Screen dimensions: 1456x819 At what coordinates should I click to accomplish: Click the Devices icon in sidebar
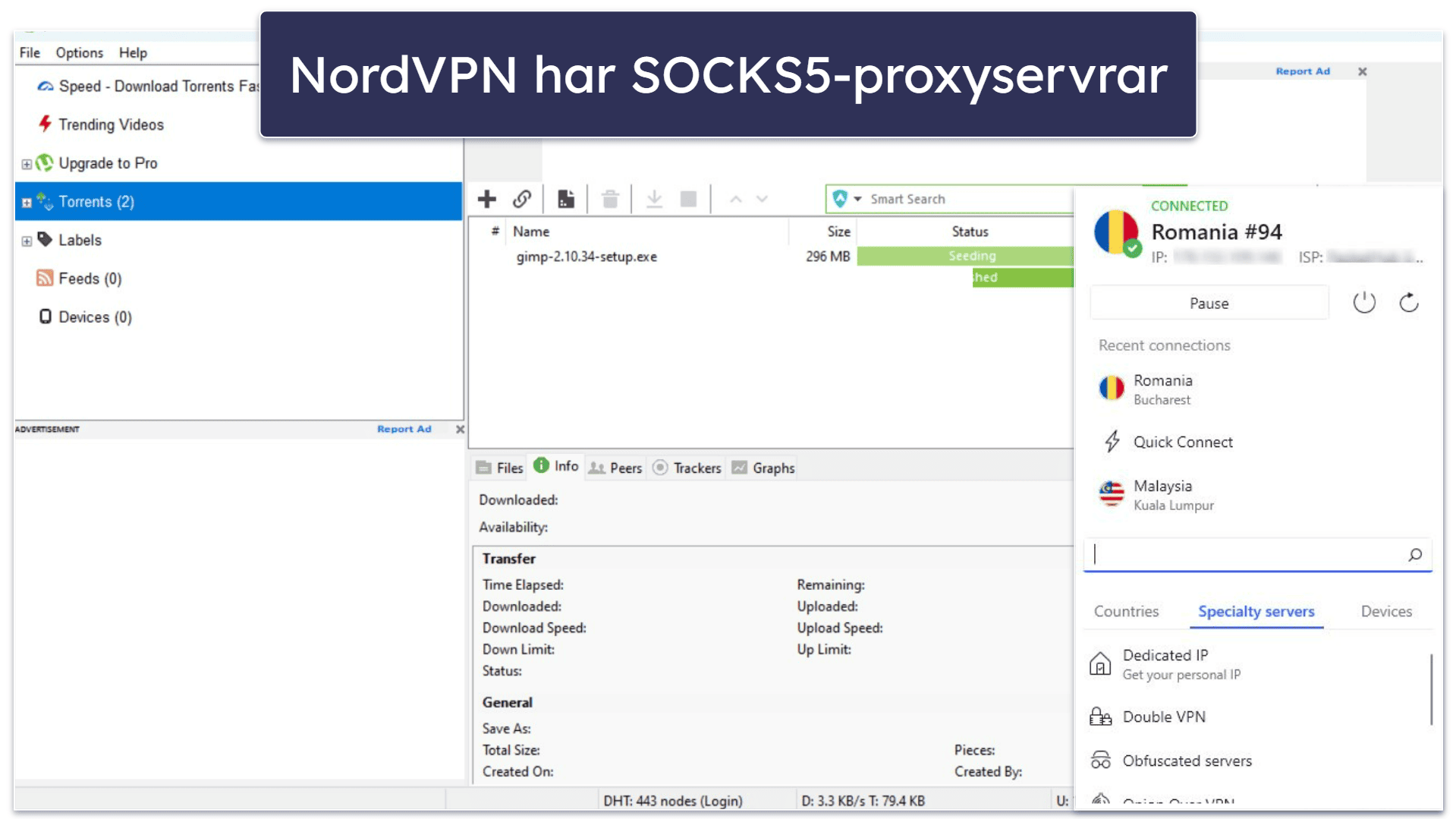pos(46,317)
